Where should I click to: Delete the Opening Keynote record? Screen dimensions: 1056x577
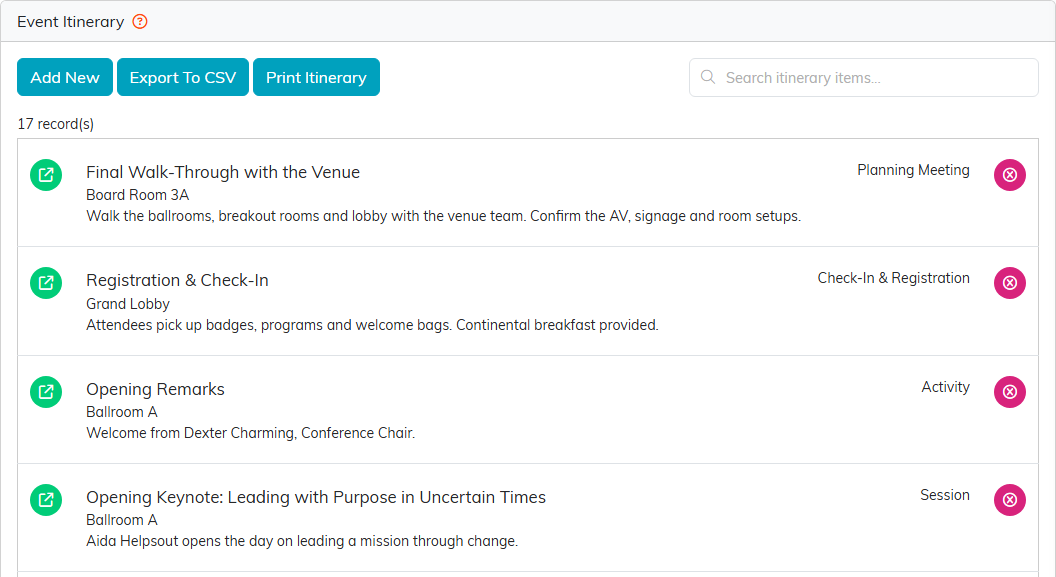click(1010, 500)
